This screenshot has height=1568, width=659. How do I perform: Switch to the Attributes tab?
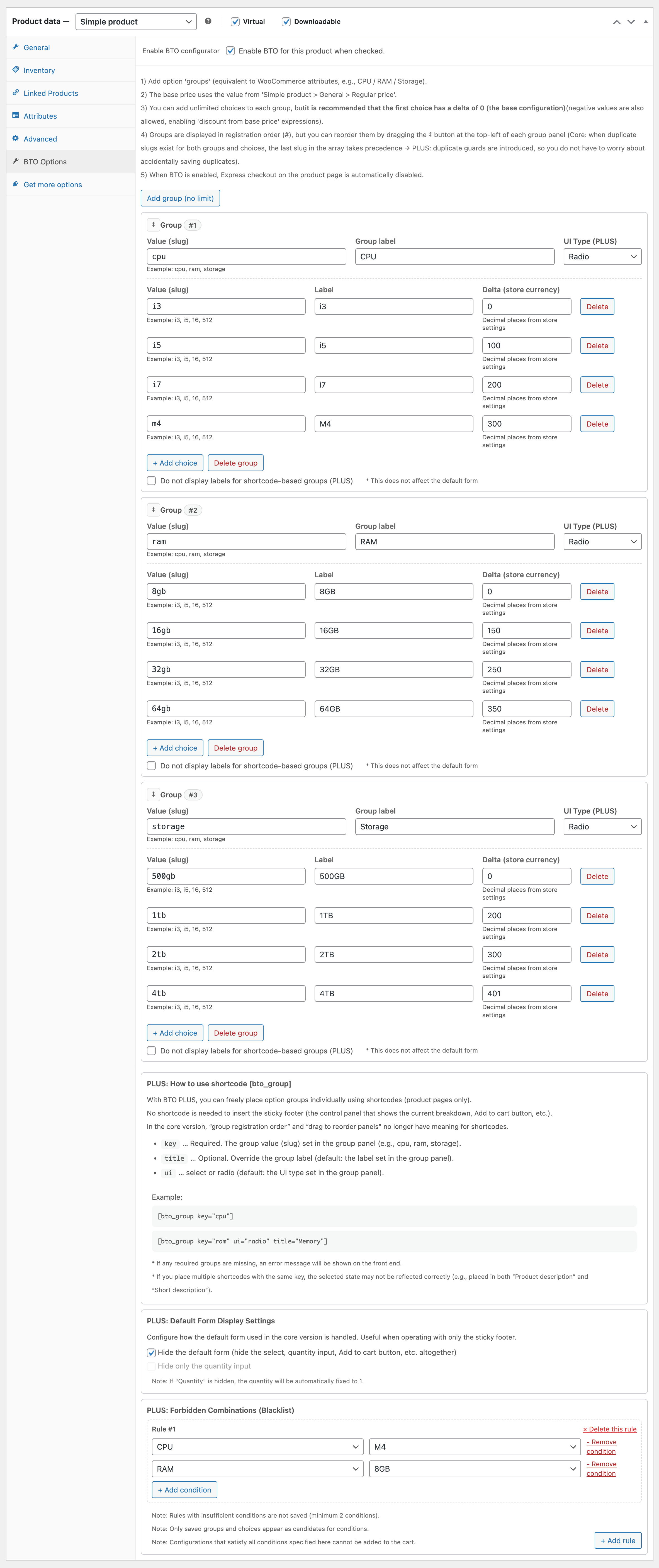click(x=40, y=116)
